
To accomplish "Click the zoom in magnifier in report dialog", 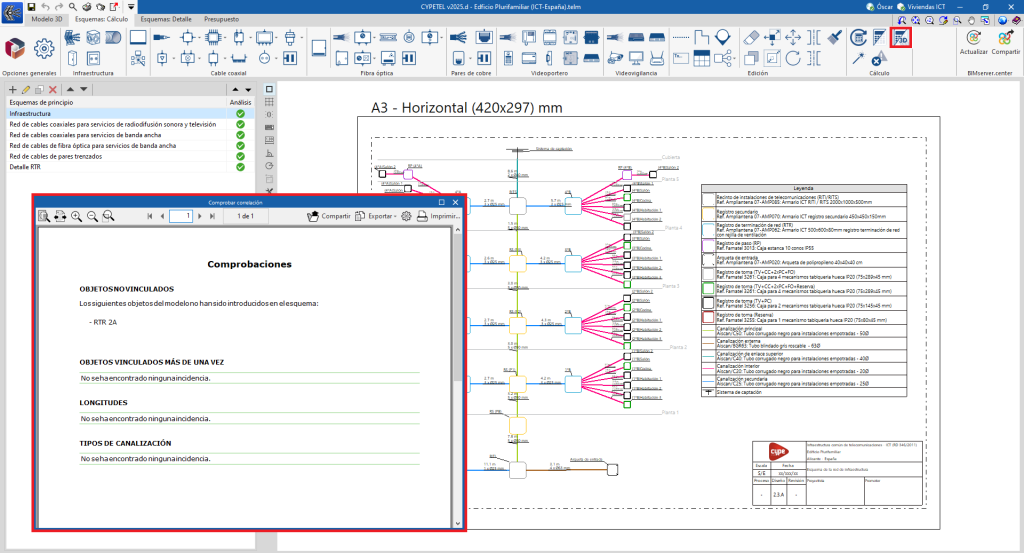I will 76,216.
